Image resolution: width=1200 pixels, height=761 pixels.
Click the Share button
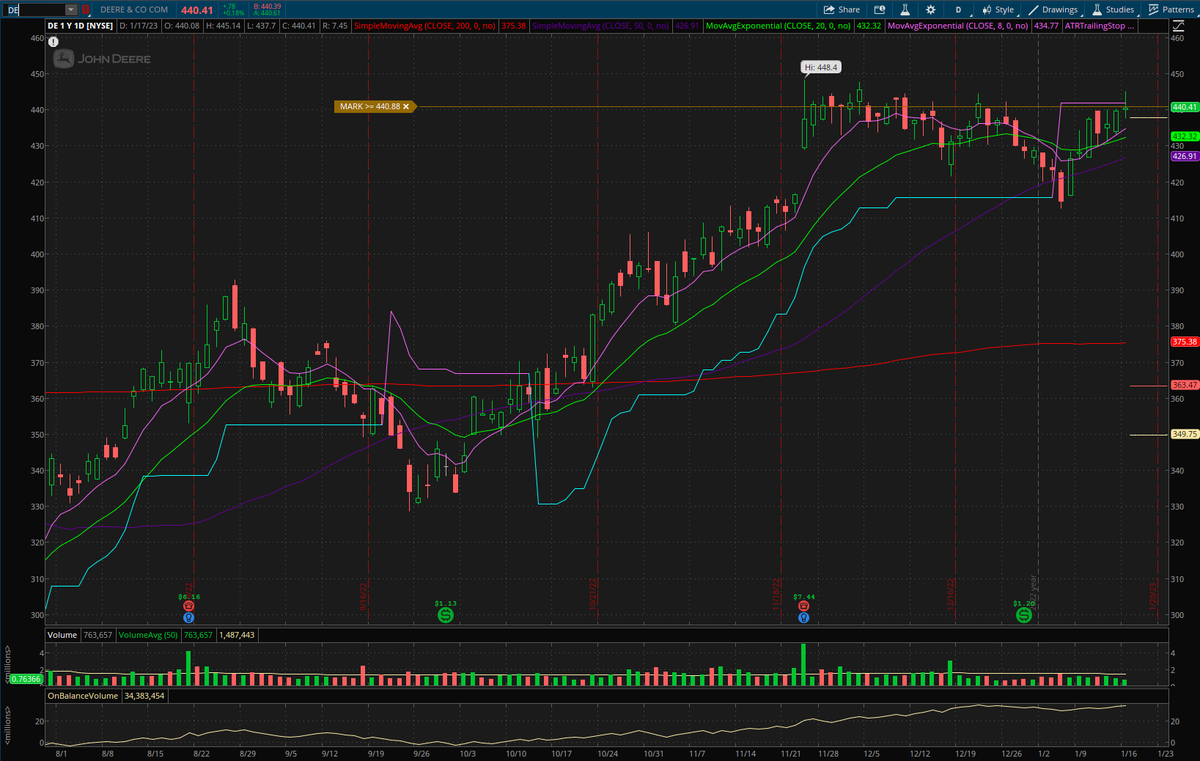coord(842,9)
